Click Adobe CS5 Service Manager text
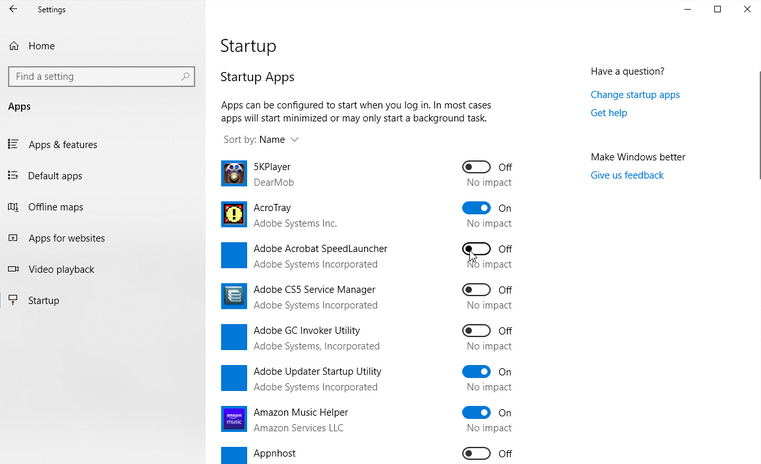 click(314, 290)
